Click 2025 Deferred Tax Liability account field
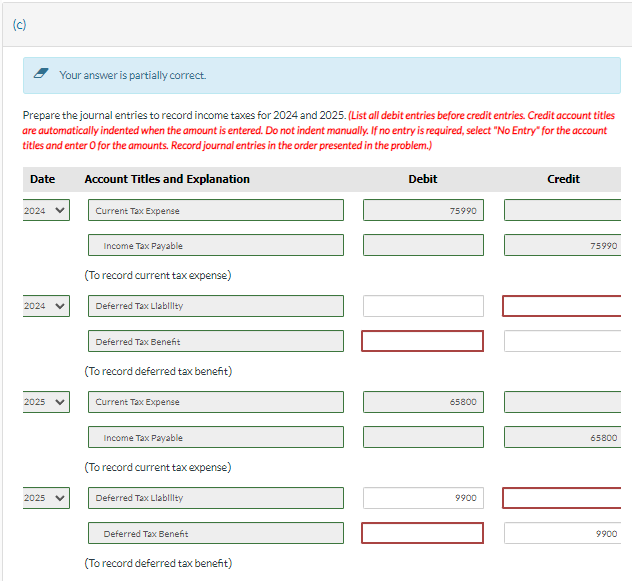Screen dimensions: 632x581 point(216,498)
